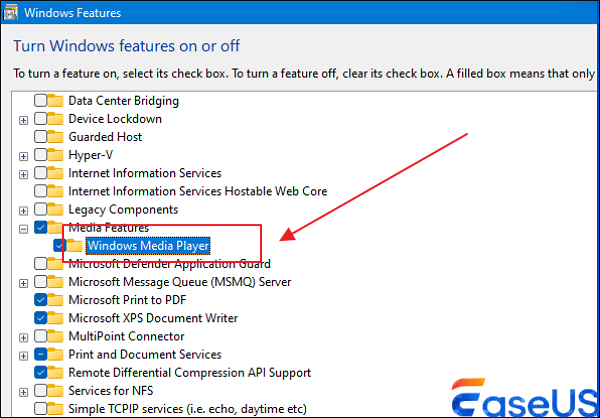The image size is (600, 418).
Task: Collapse the Media Features node
Action: coord(23,228)
